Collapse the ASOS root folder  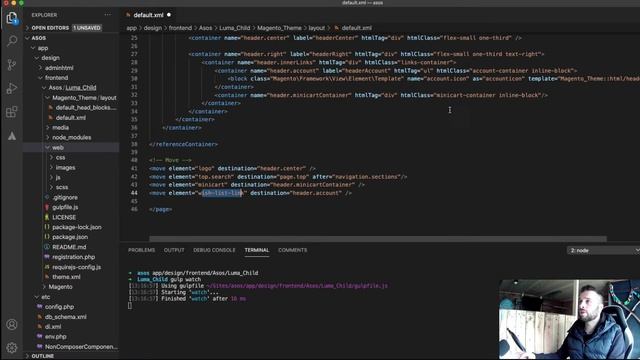pos(27,38)
